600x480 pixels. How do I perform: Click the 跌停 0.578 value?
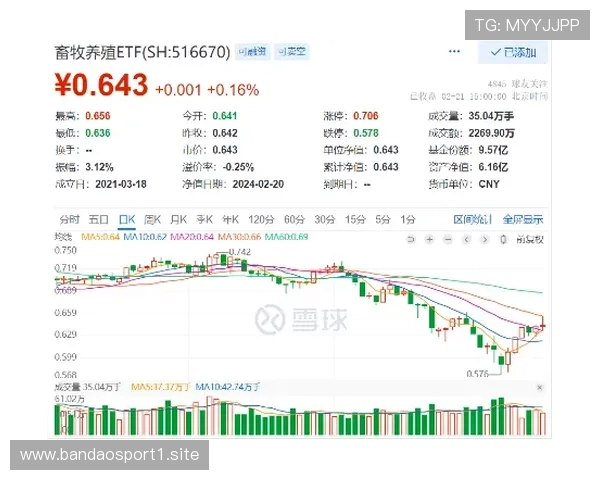point(366,133)
